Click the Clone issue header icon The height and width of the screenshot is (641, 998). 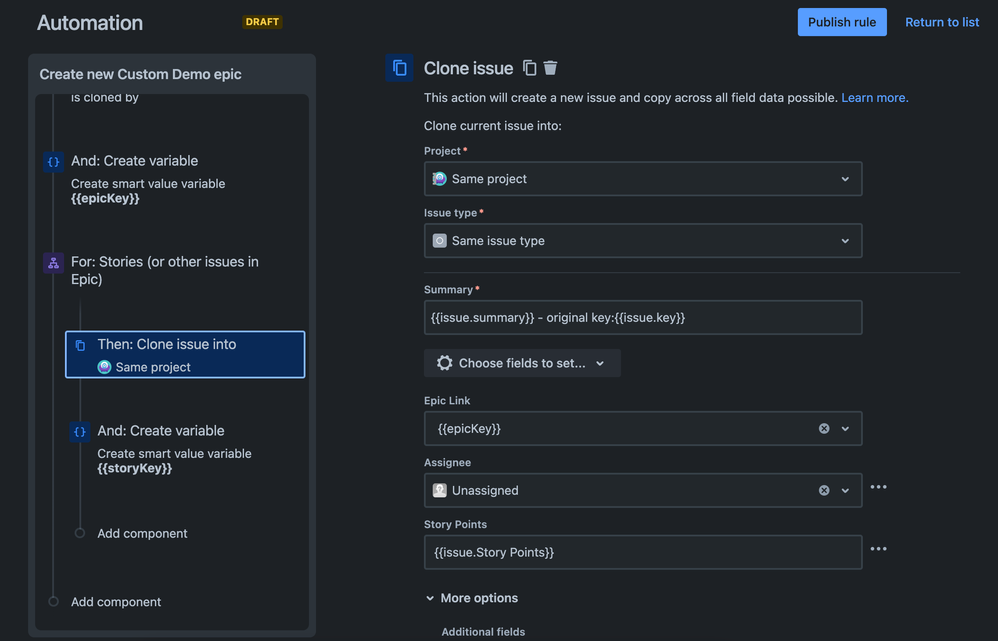[x=399, y=67]
